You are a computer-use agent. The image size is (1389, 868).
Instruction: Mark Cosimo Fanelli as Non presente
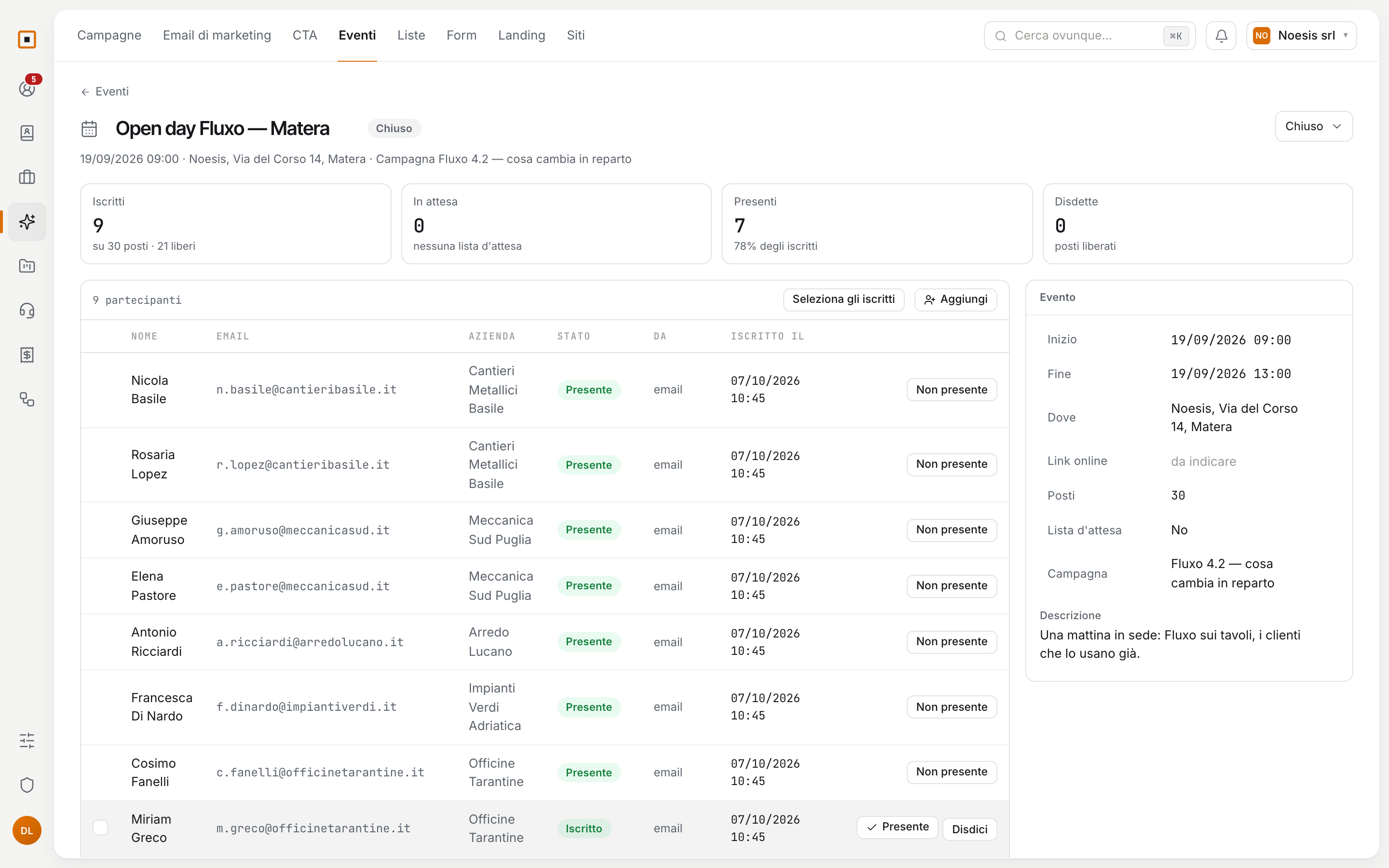coord(952,772)
